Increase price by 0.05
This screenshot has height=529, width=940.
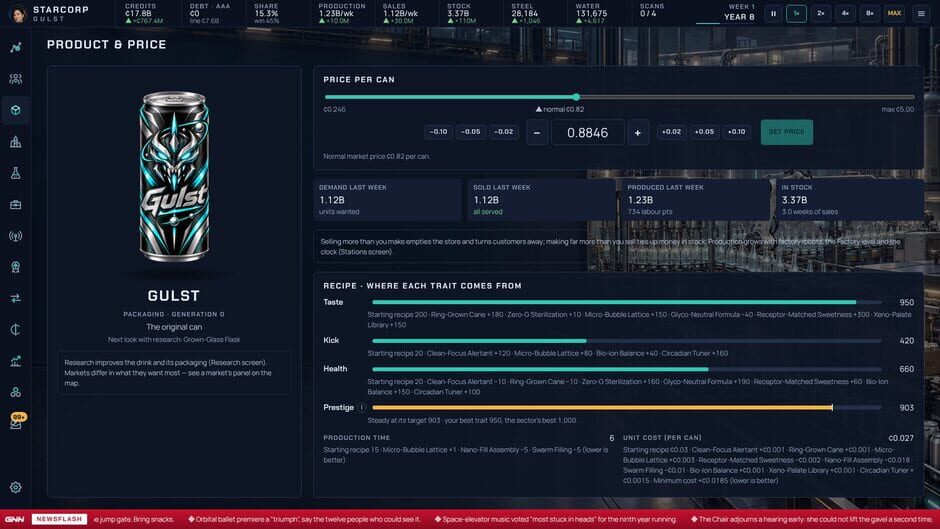(x=704, y=132)
